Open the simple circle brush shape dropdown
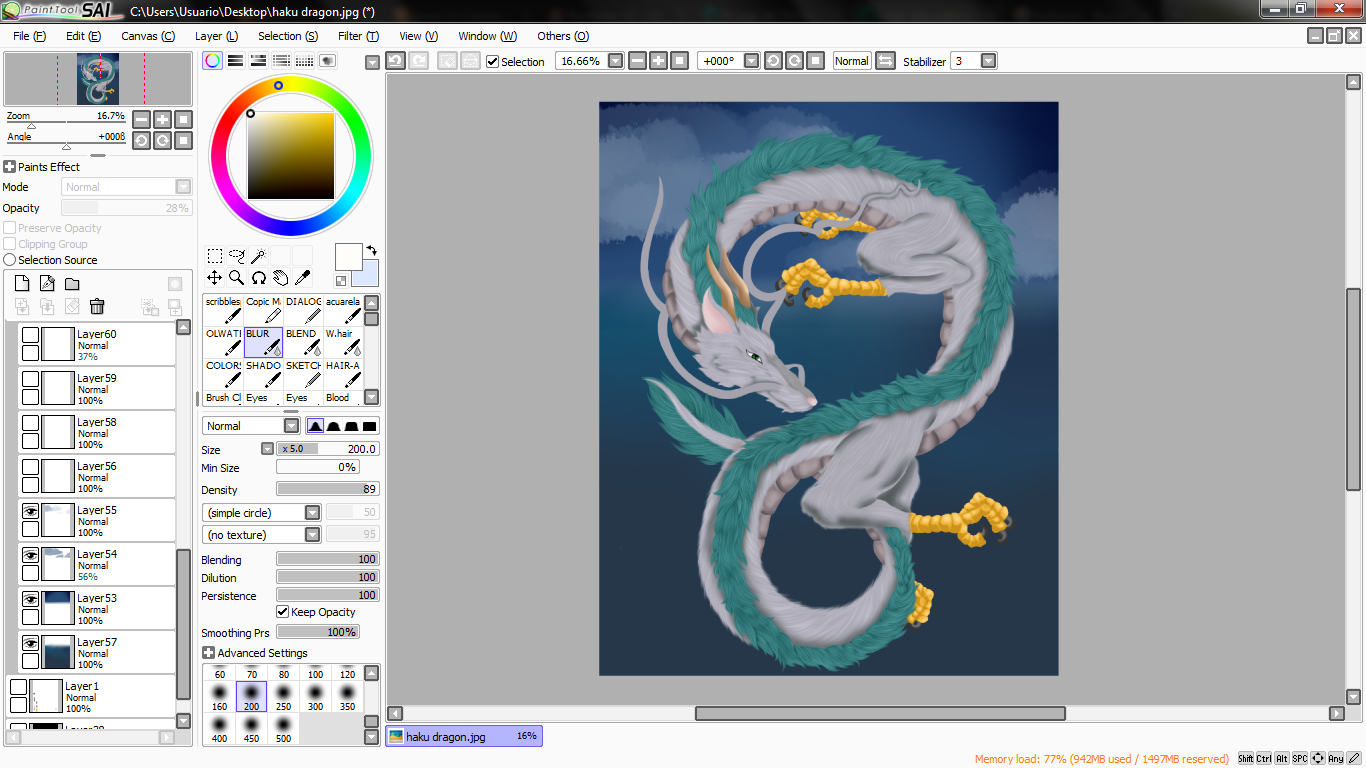The image size is (1366, 768). pyautogui.click(x=312, y=513)
